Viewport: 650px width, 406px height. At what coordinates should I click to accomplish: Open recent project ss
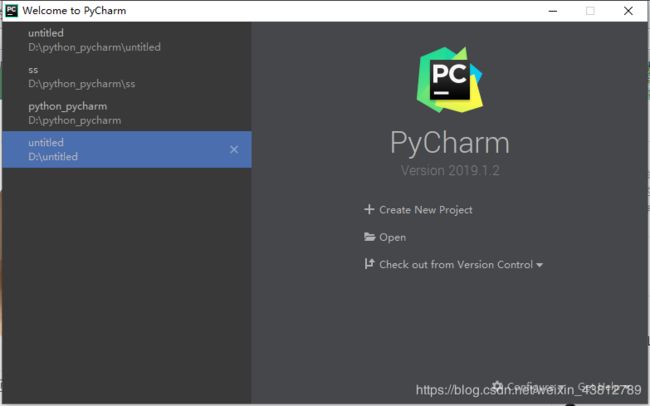126,77
